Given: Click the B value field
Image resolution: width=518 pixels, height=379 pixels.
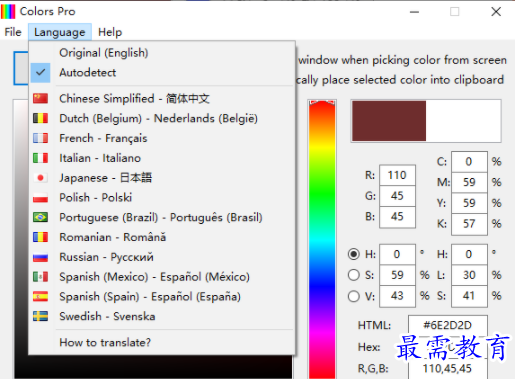Looking at the screenshot, I should [397, 217].
